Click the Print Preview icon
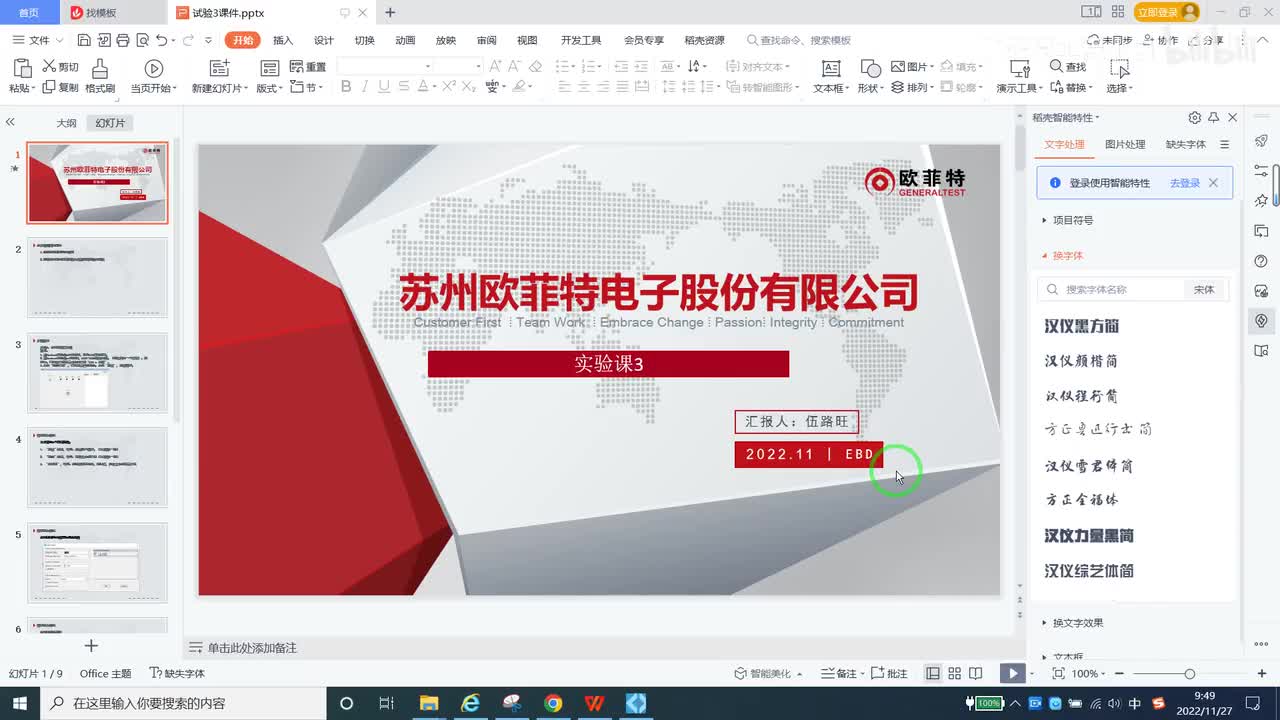The width and height of the screenshot is (1280, 720). tap(142, 40)
